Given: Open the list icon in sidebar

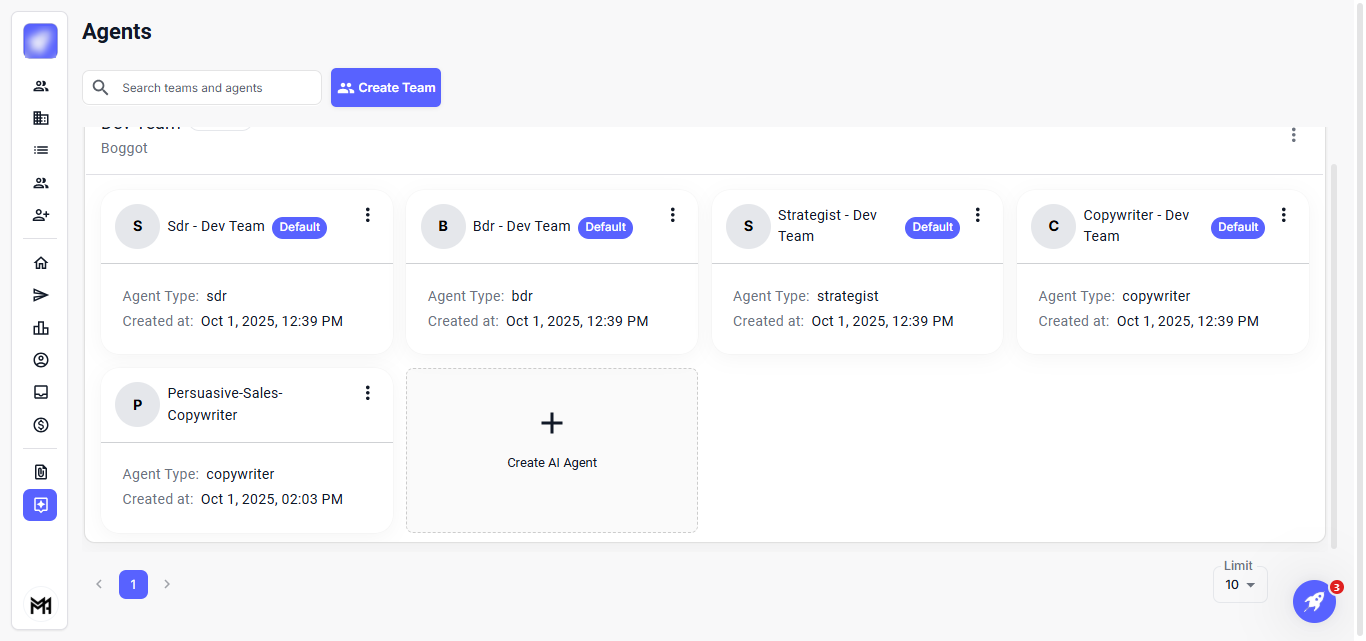Looking at the screenshot, I should 41,150.
